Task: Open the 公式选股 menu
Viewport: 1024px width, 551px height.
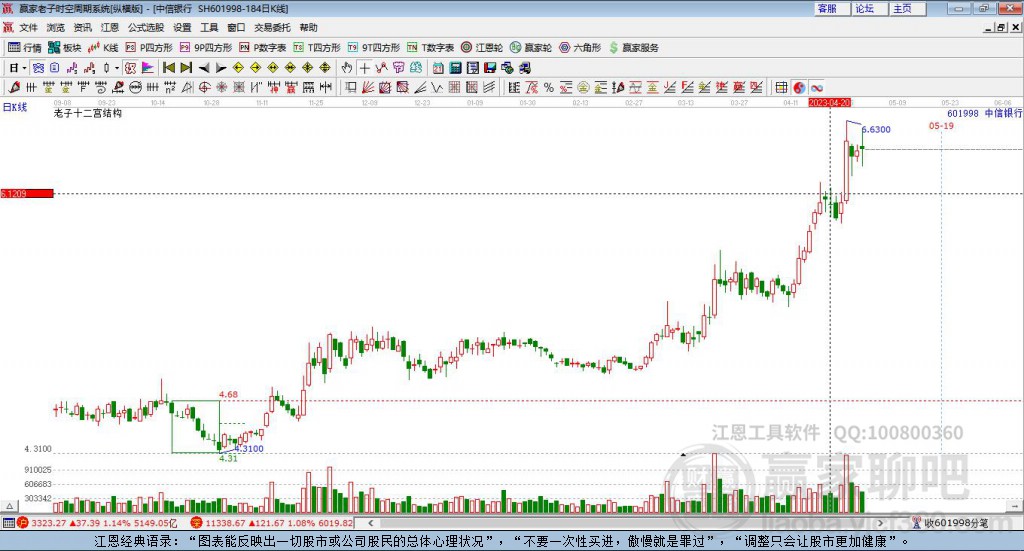Action: point(146,27)
